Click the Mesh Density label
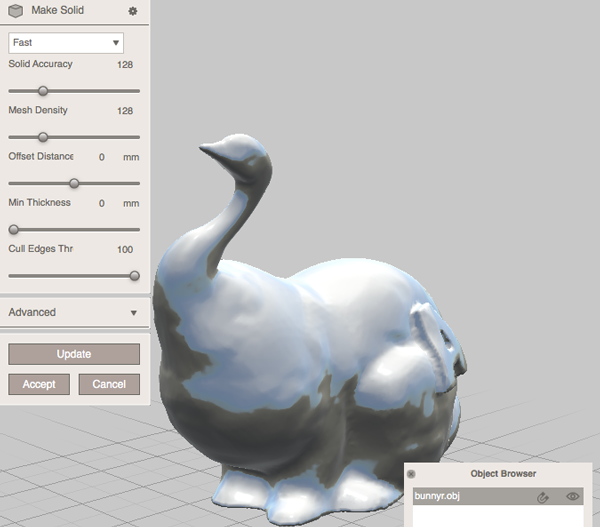 [38, 110]
